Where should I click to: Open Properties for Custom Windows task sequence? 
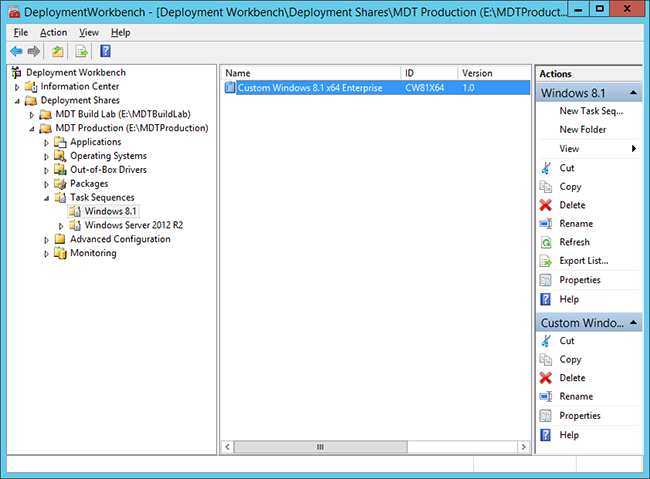pos(579,415)
